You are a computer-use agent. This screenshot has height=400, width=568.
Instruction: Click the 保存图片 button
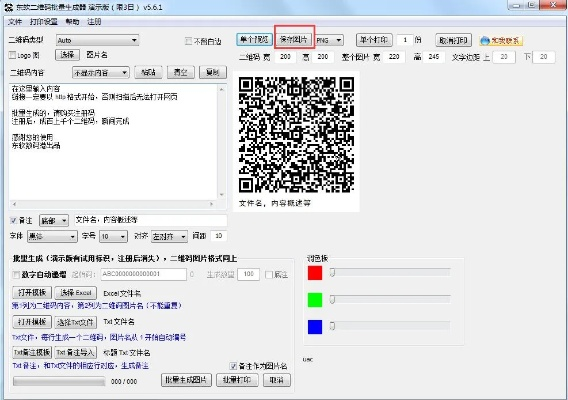pos(294,39)
